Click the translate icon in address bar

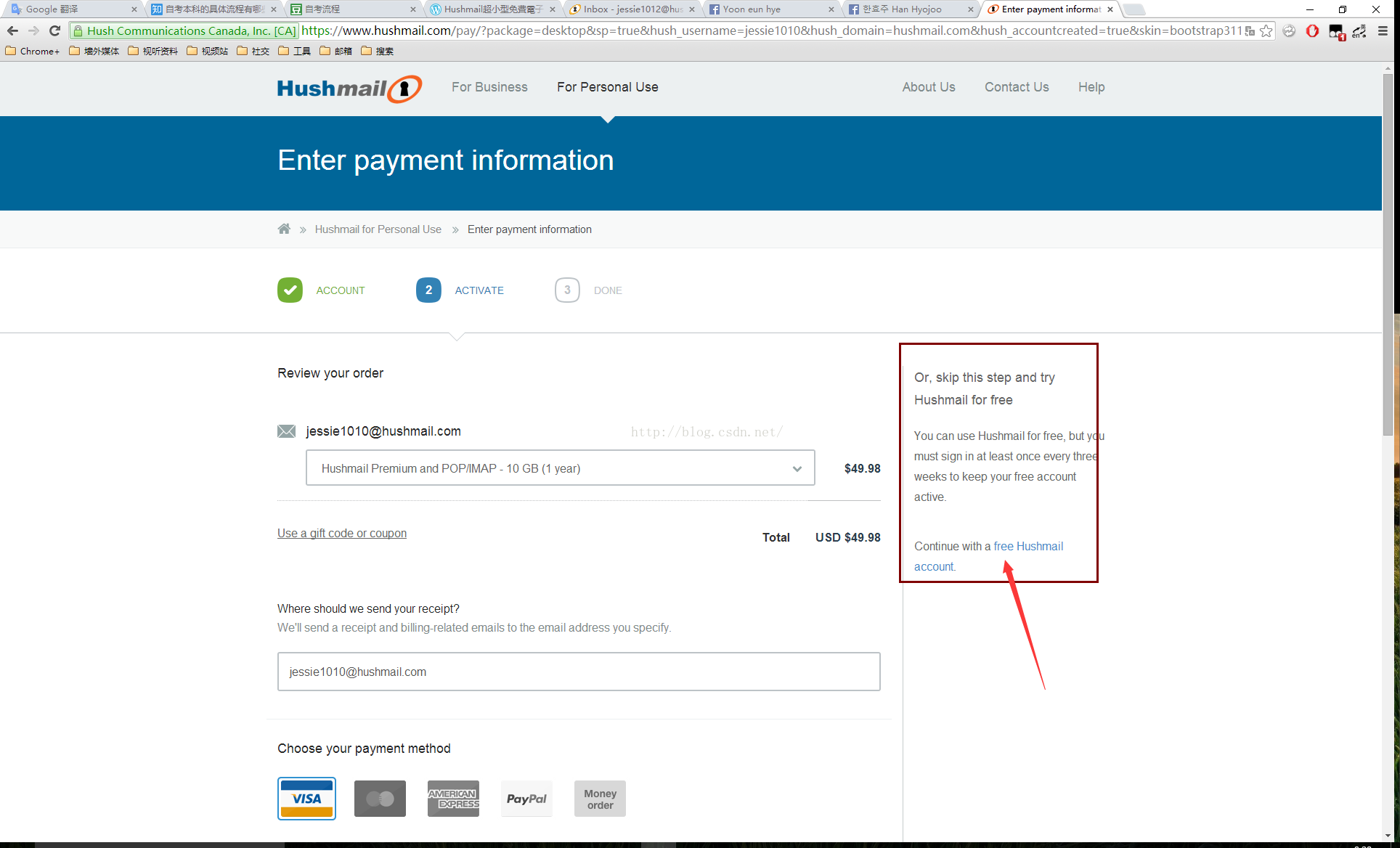click(x=1250, y=30)
